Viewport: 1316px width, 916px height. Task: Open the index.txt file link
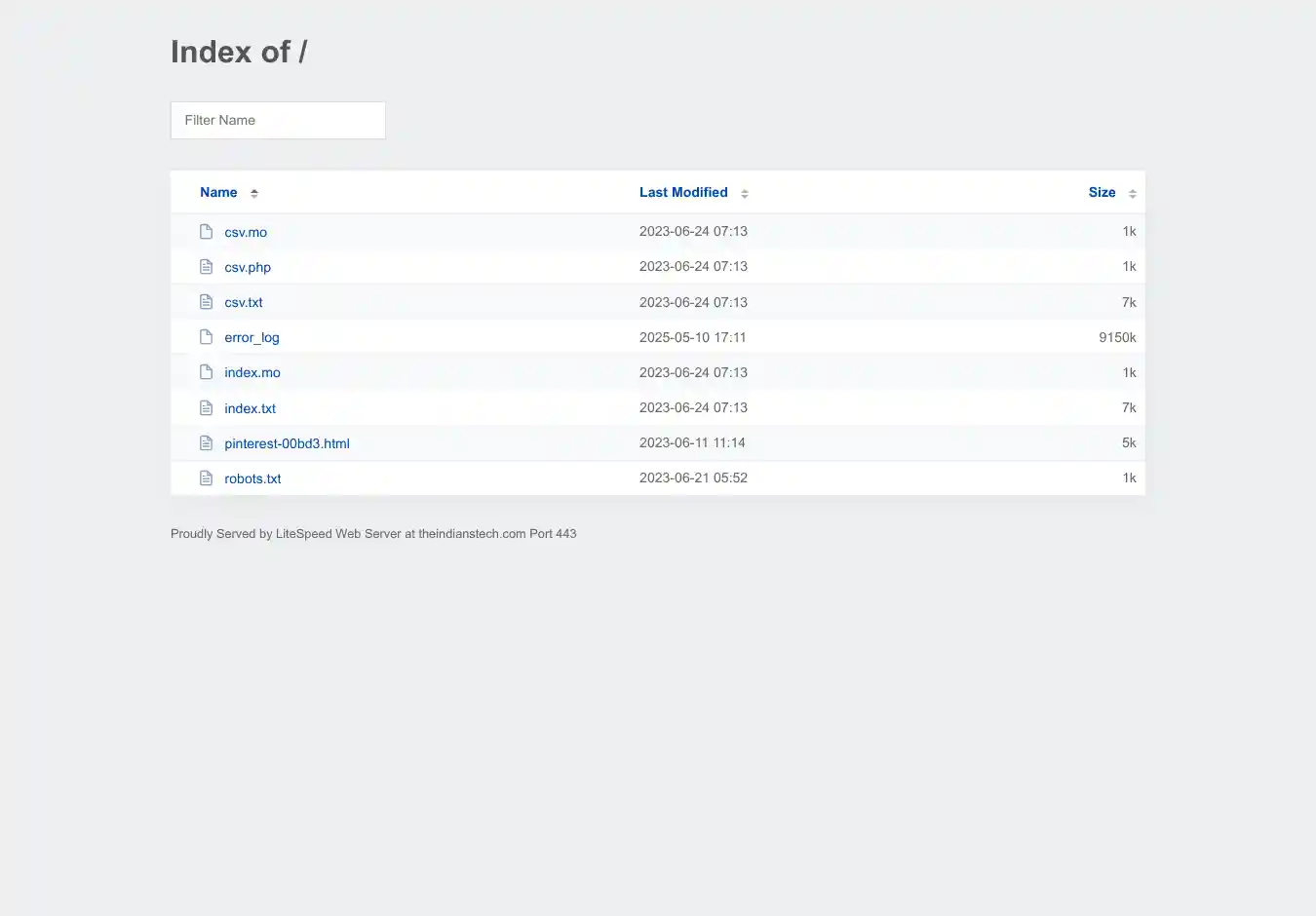pyautogui.click(x=250, y=408)
